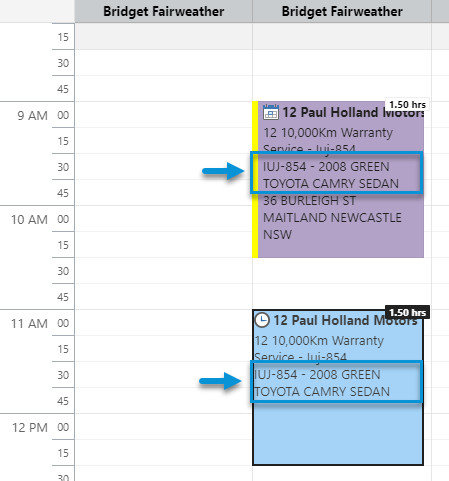The width and height of the screenshot is (449, 481).
Task: Click the IUJ-854 vehicle text in the blue appointment
Action: 322,383
